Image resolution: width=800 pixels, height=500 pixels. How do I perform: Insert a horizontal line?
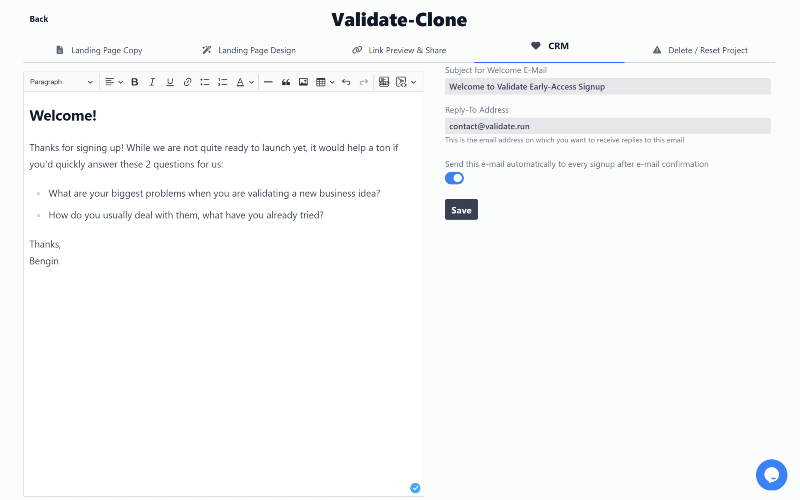(268, 82)
